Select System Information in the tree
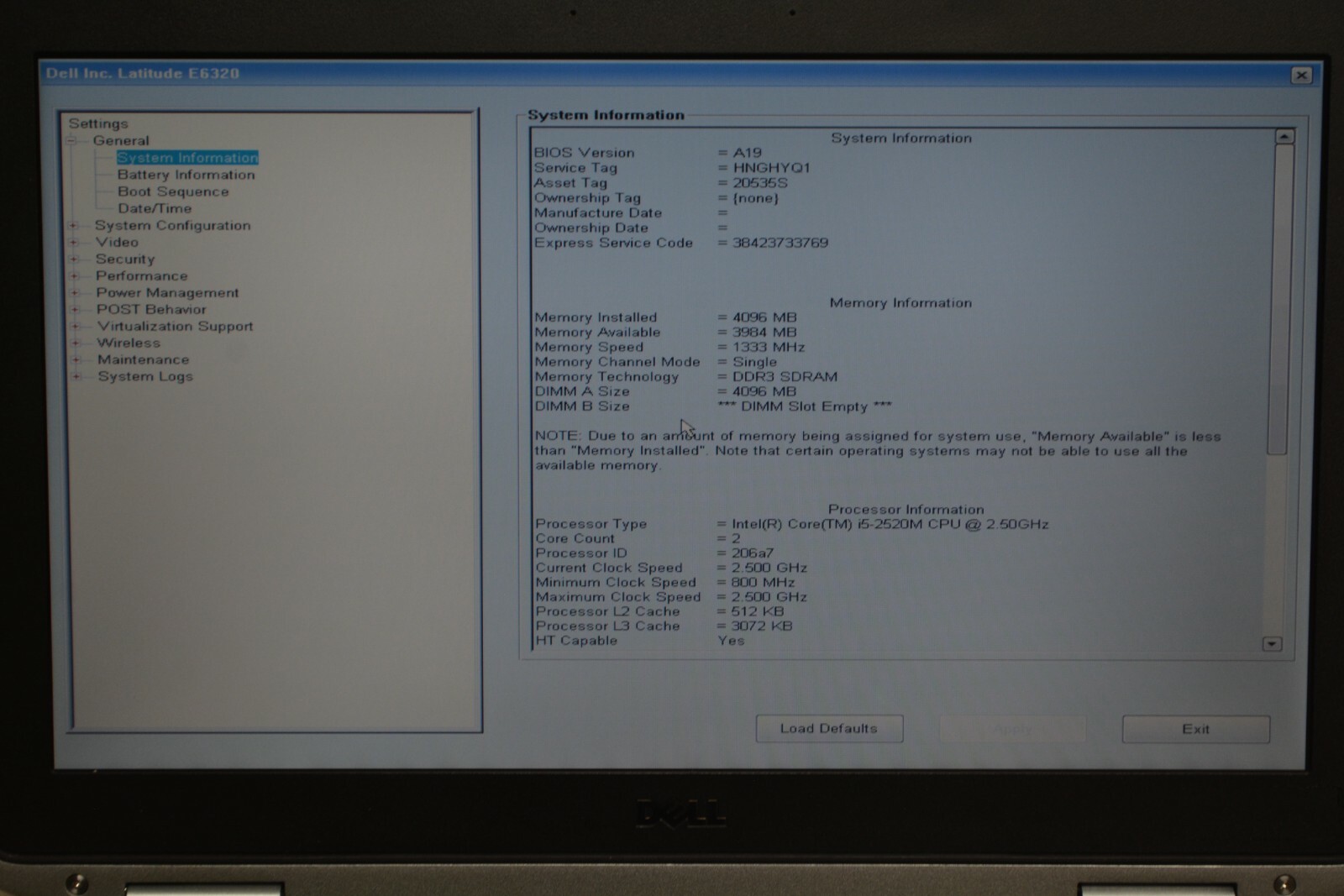1344x896 pixels. tap(187, 158)
